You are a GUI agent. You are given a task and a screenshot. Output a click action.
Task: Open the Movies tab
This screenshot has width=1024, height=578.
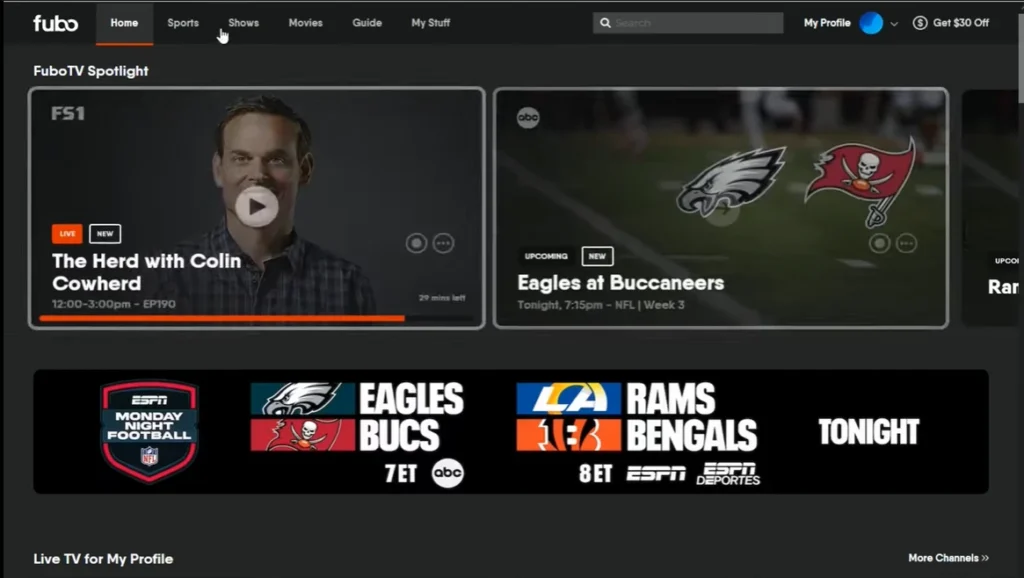point(306,23)
